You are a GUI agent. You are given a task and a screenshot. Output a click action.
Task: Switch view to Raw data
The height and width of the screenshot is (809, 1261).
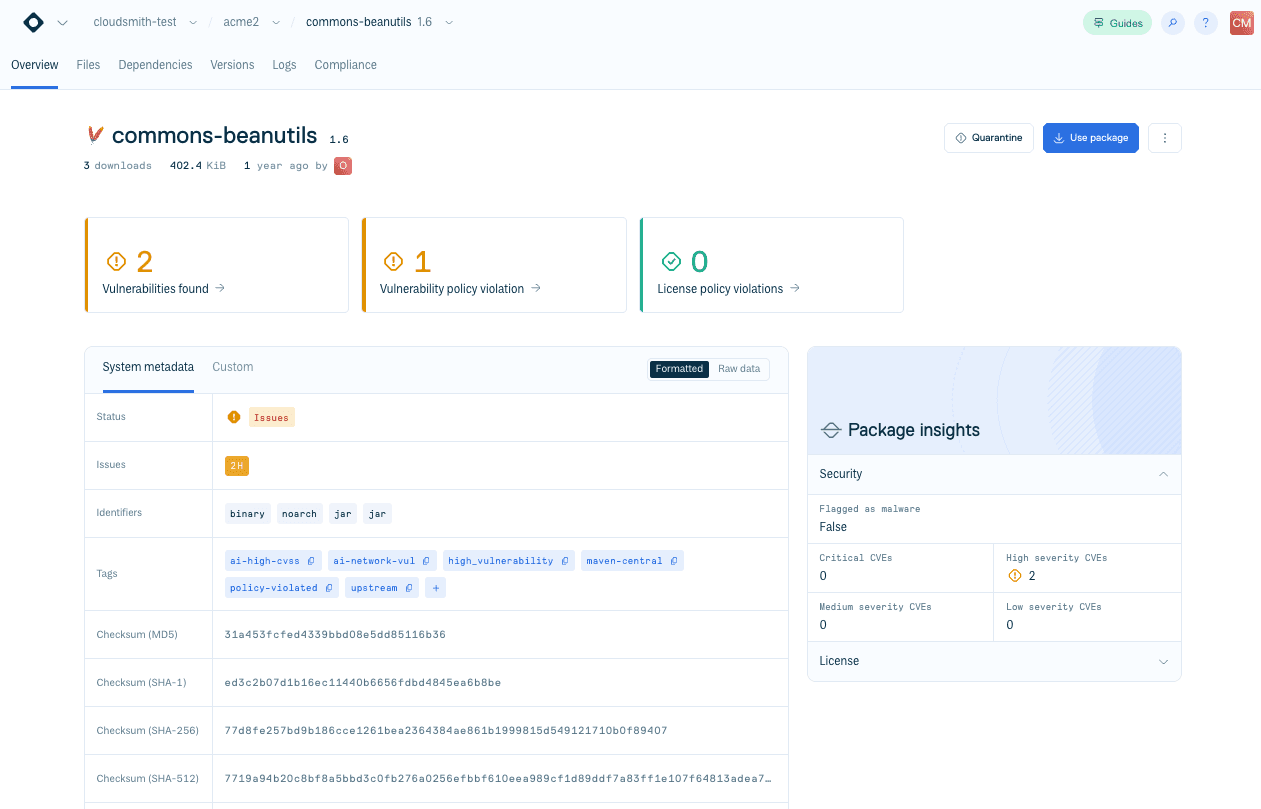(x=739, y=369)
